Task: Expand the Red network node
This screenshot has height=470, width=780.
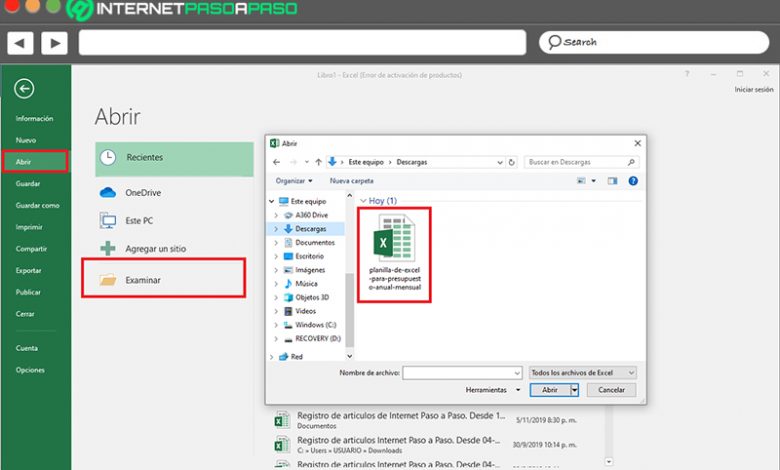Action: click(x=272, y=357)
